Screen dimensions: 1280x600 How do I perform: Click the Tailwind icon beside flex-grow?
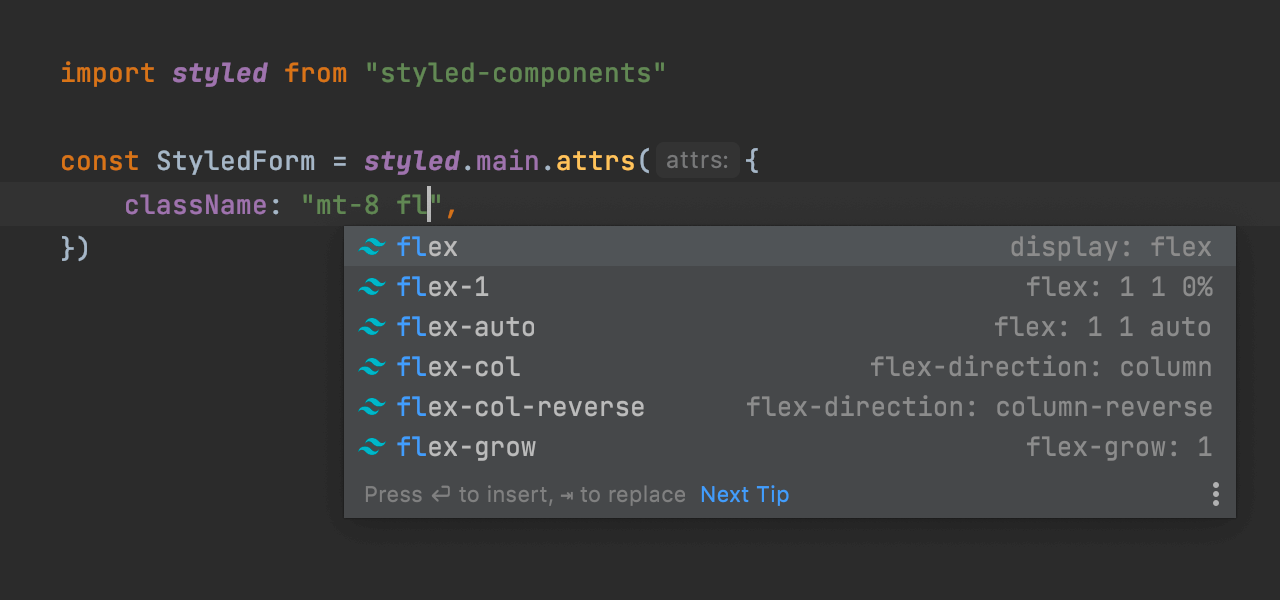coord(371,446)
